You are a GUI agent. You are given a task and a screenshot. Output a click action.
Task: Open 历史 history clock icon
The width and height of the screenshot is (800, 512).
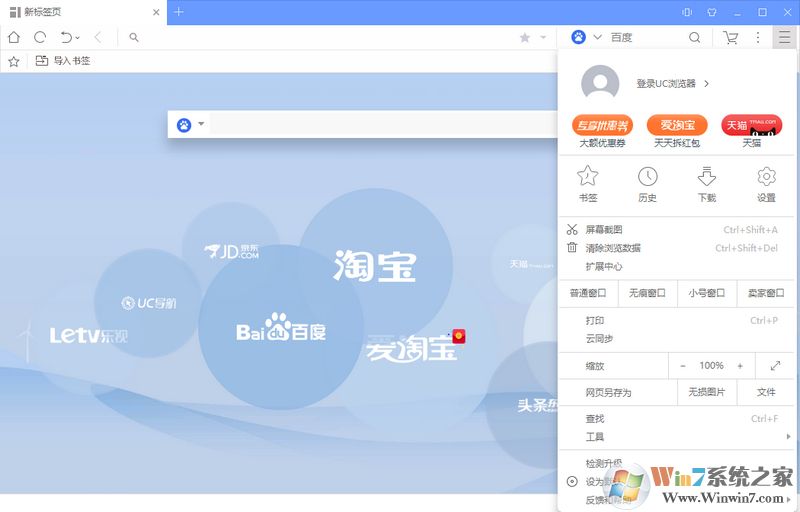click(647, 184)
